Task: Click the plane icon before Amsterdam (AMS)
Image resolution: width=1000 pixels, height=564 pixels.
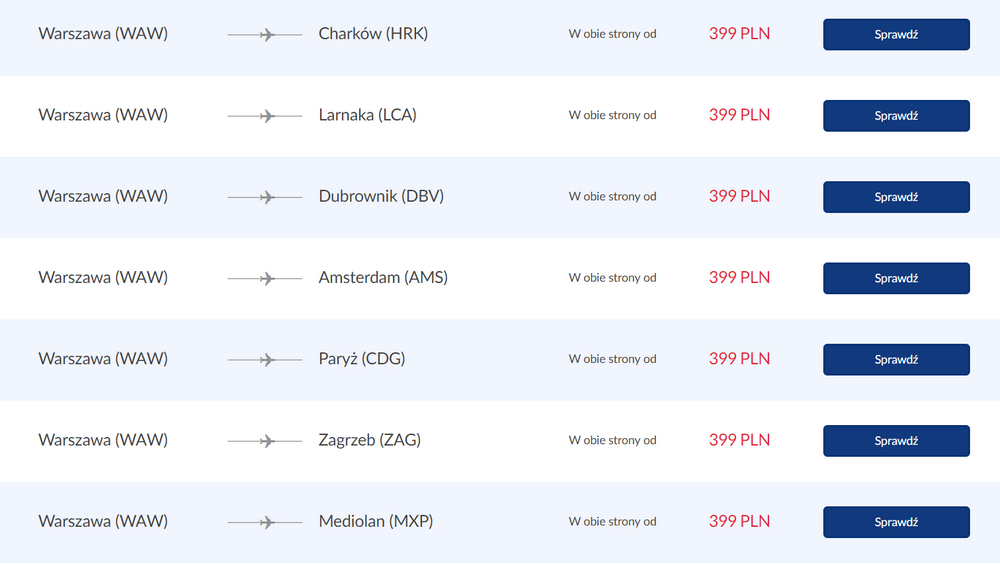Action: pyautogui.click(x=265, y=279)
